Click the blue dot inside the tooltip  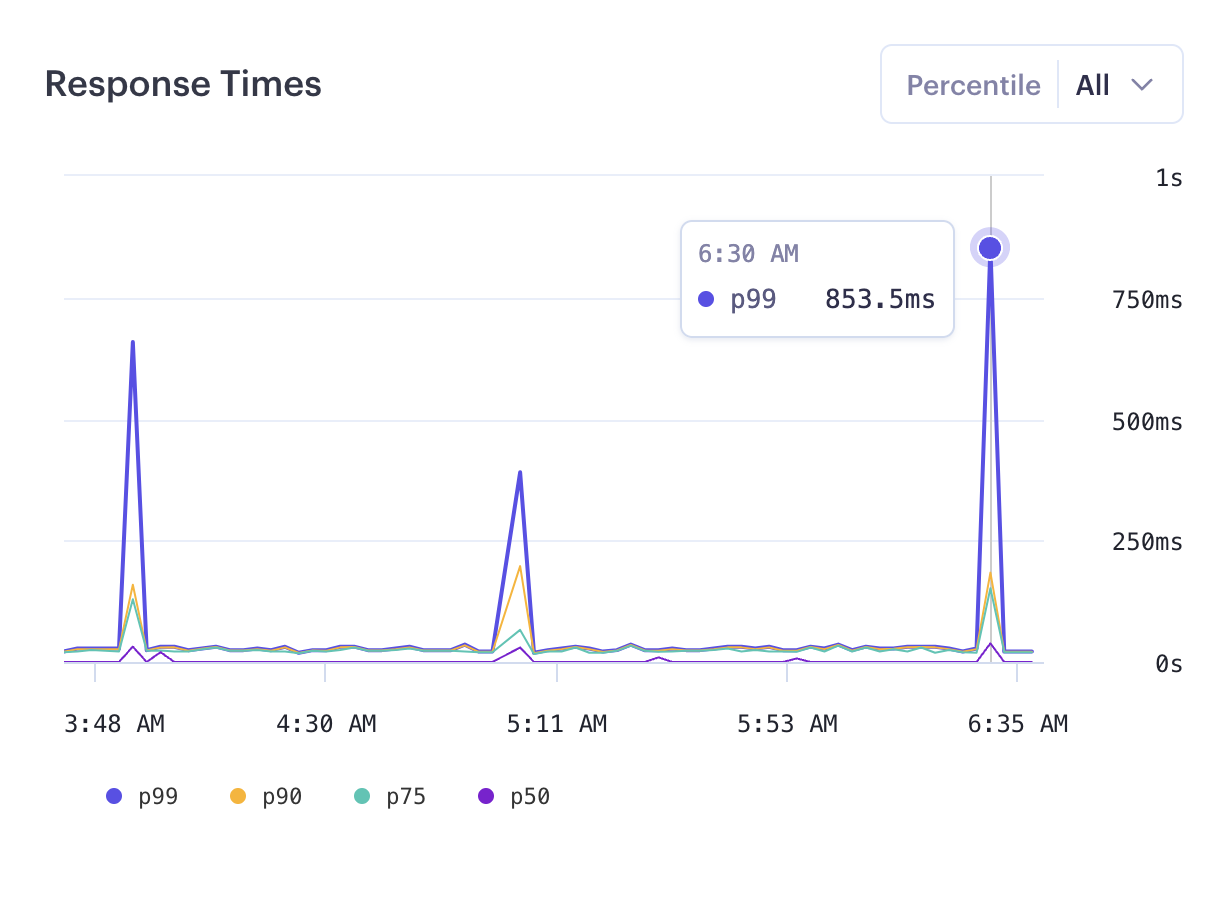(706, 299)
